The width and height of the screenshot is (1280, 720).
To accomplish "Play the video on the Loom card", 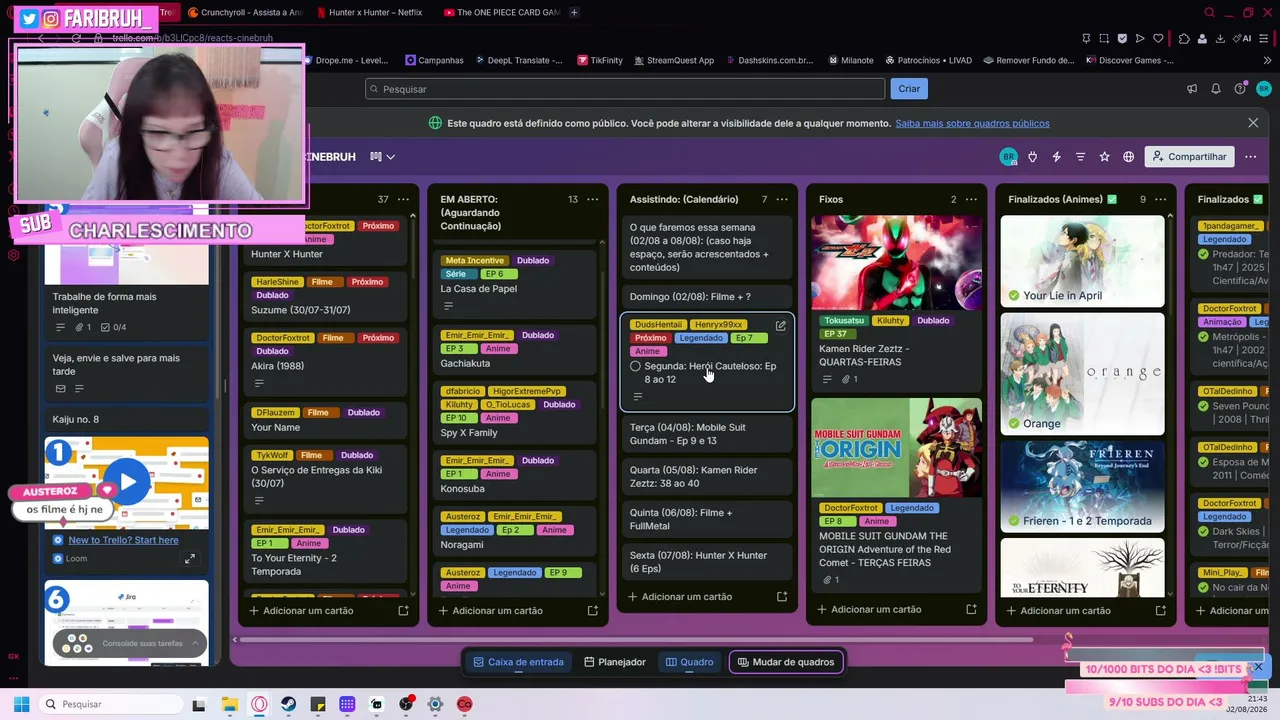I will [x=128, y=482].
